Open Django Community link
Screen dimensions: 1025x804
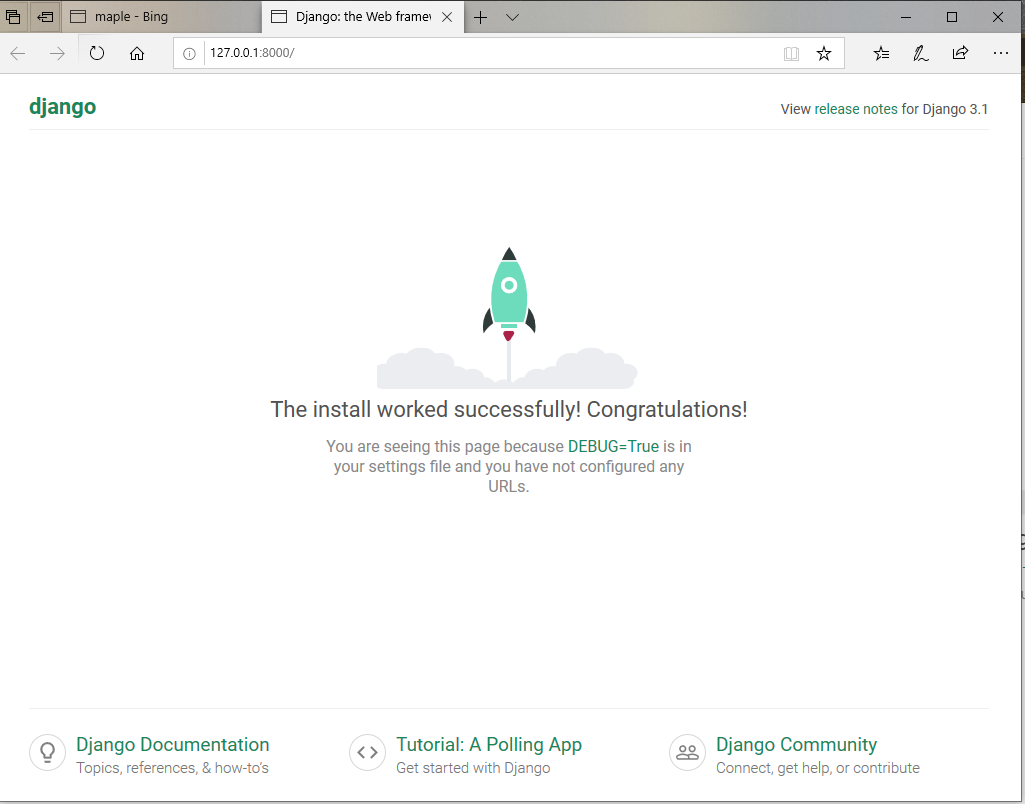tap(796, 745)
